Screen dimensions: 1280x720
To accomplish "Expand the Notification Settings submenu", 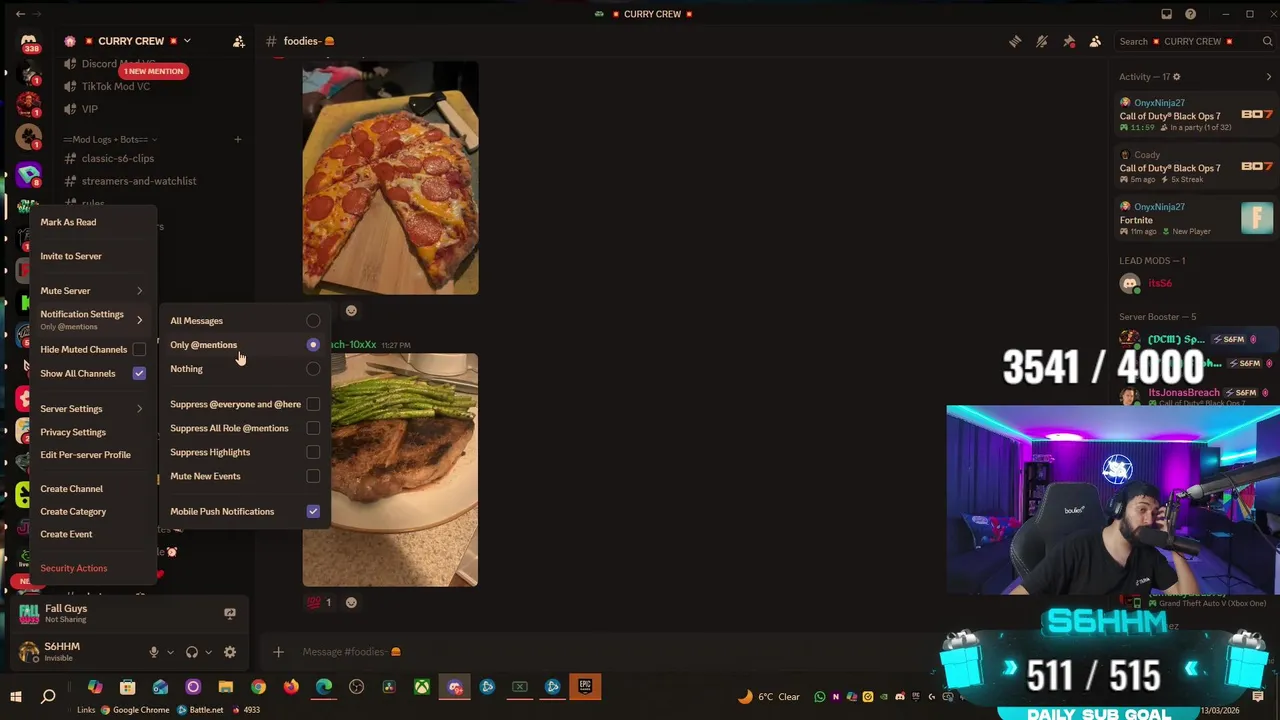I will [x=92, y=319].
